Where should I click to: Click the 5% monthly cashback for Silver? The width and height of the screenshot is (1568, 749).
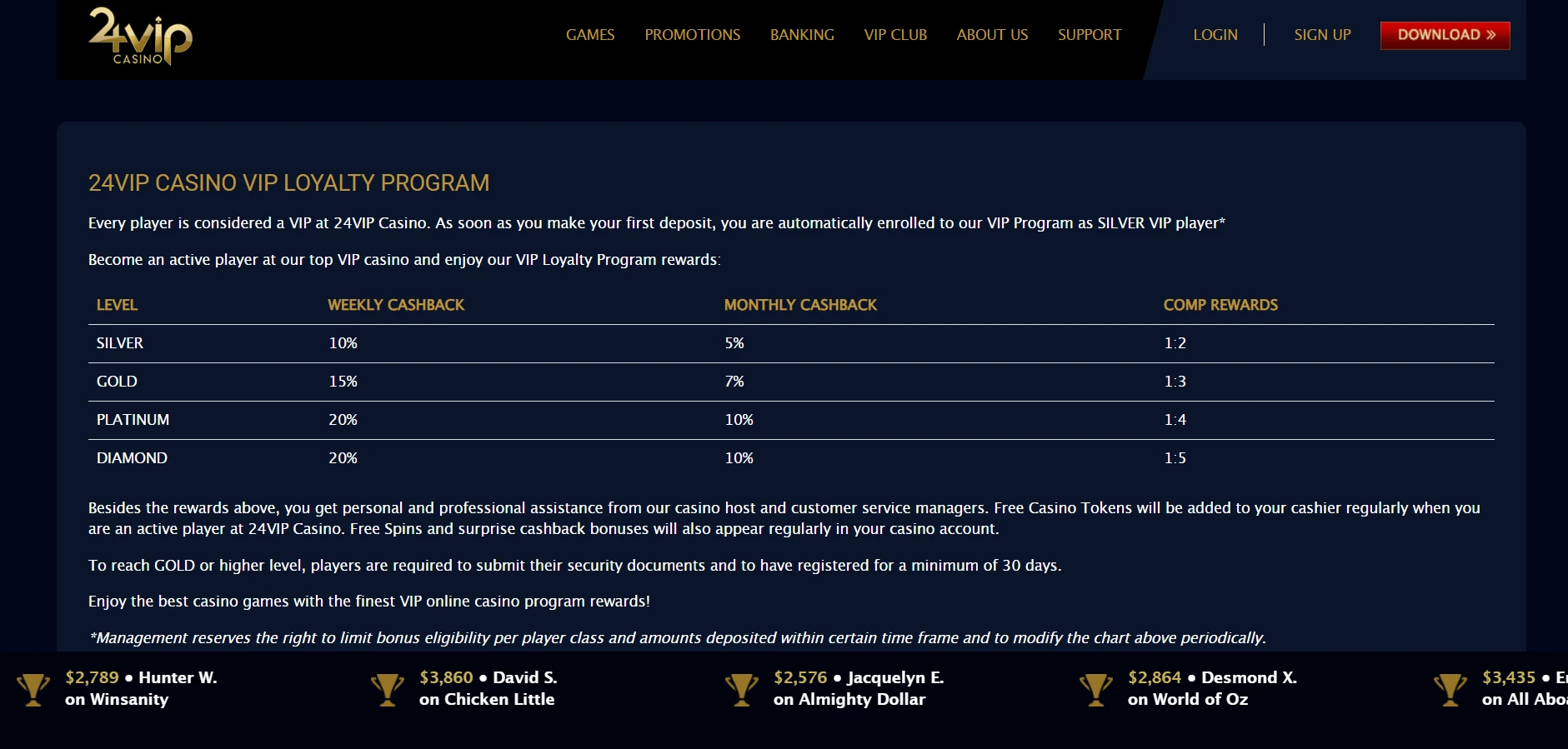coord(734,343)
